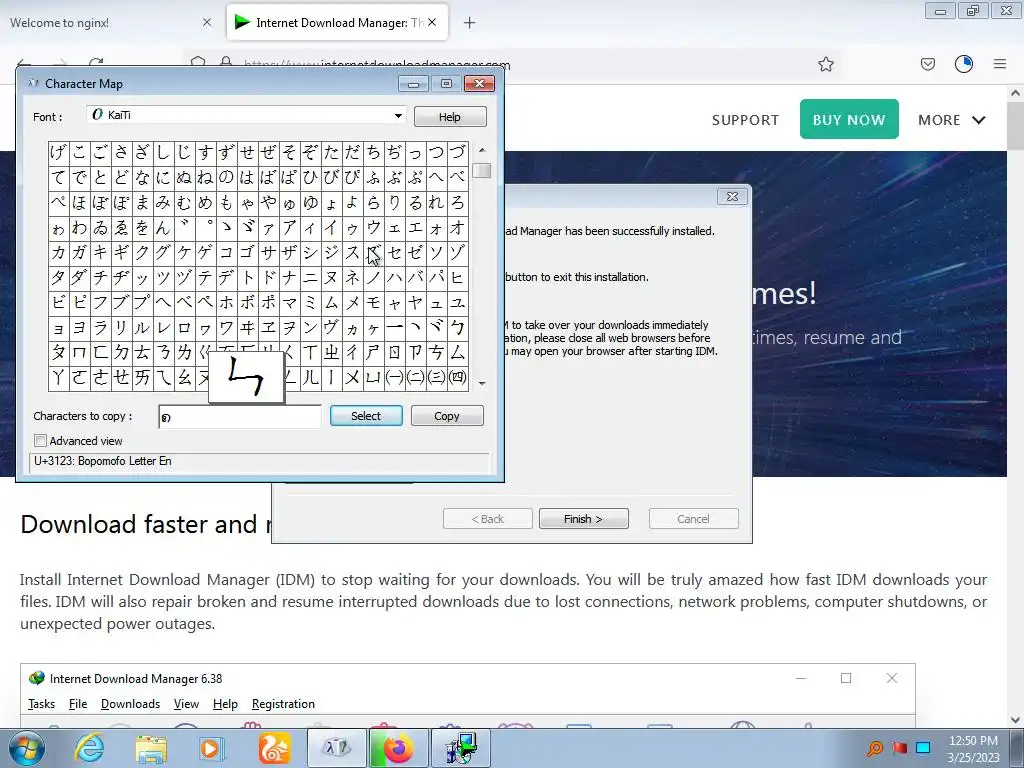
Task: Open the File menu in IDM image
Action: click(x=78, y=704)
